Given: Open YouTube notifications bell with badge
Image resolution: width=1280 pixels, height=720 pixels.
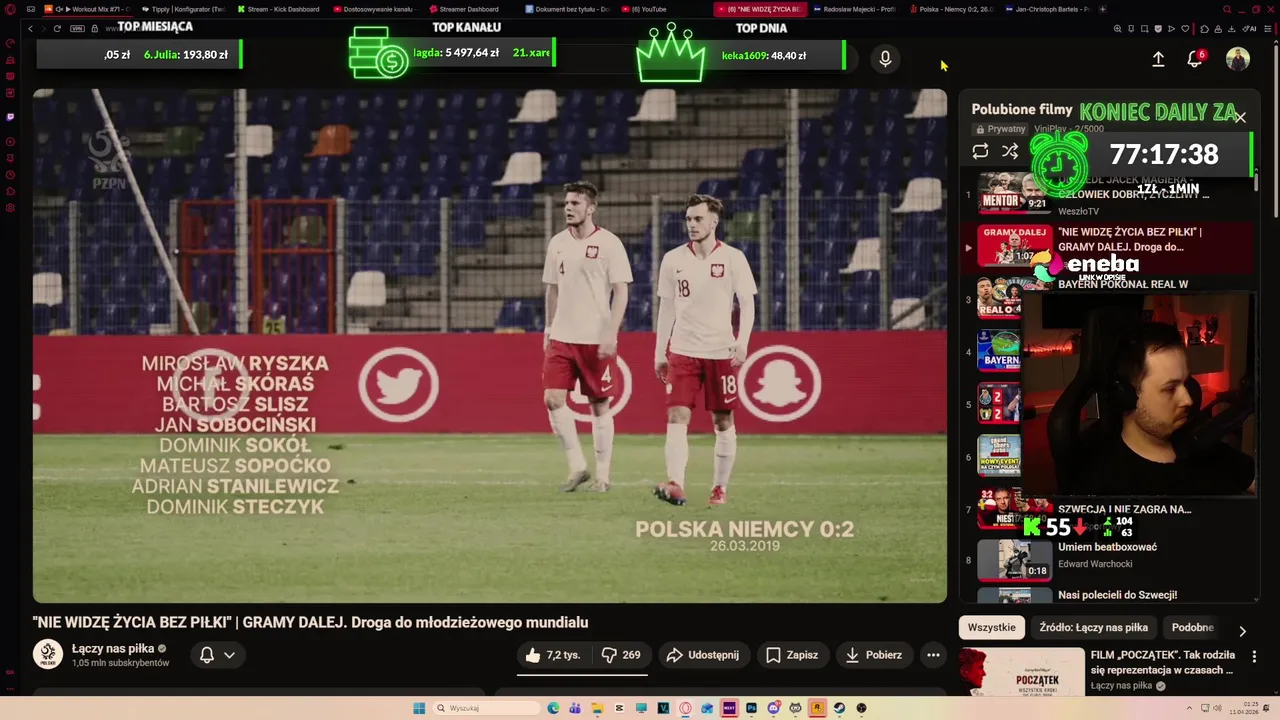Looking at the screenshot, I should [x=1195, y=59].
